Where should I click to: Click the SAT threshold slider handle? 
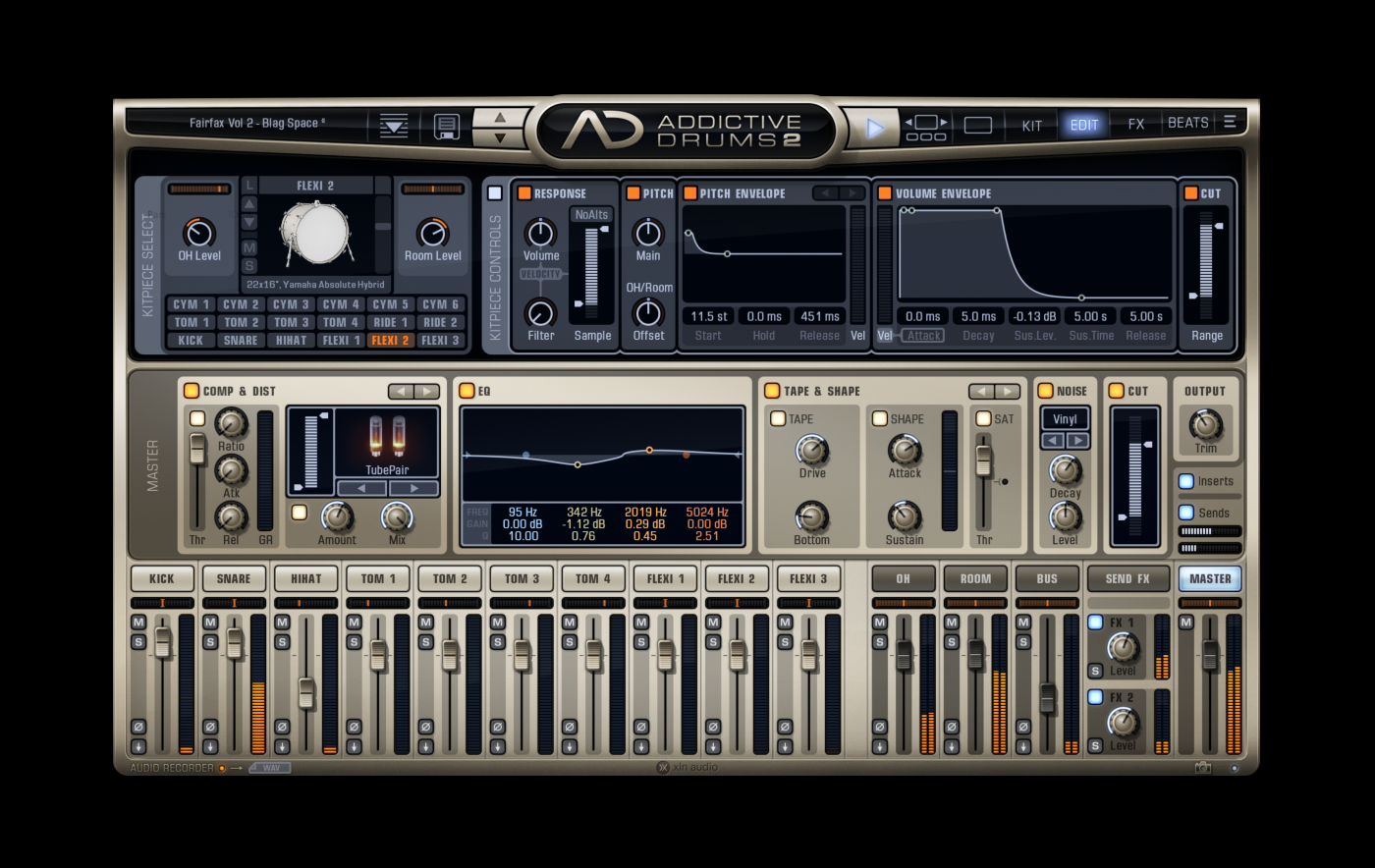(983, 461)
